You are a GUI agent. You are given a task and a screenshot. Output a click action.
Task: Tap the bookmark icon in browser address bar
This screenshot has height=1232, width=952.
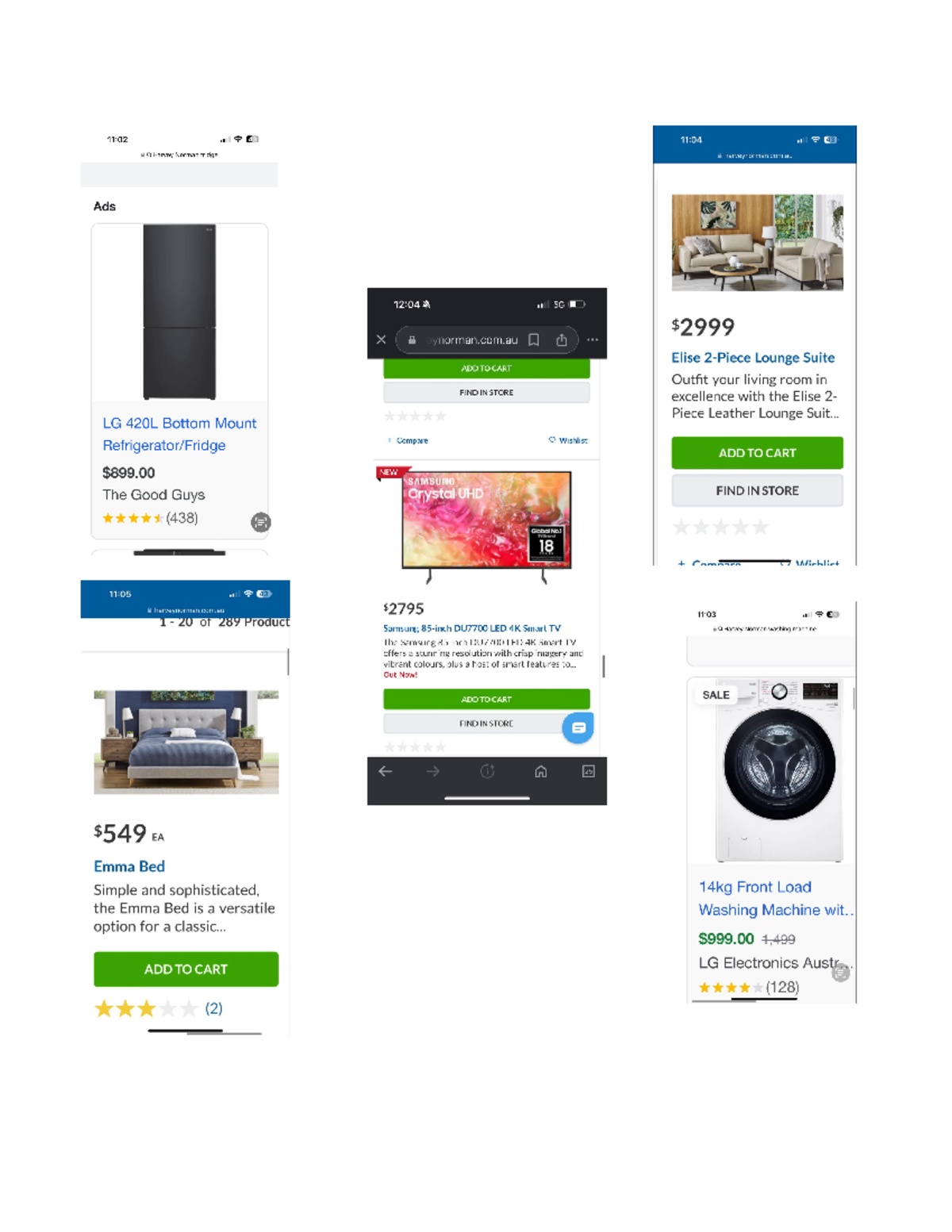pyautogui.click(x=534, y=340)
